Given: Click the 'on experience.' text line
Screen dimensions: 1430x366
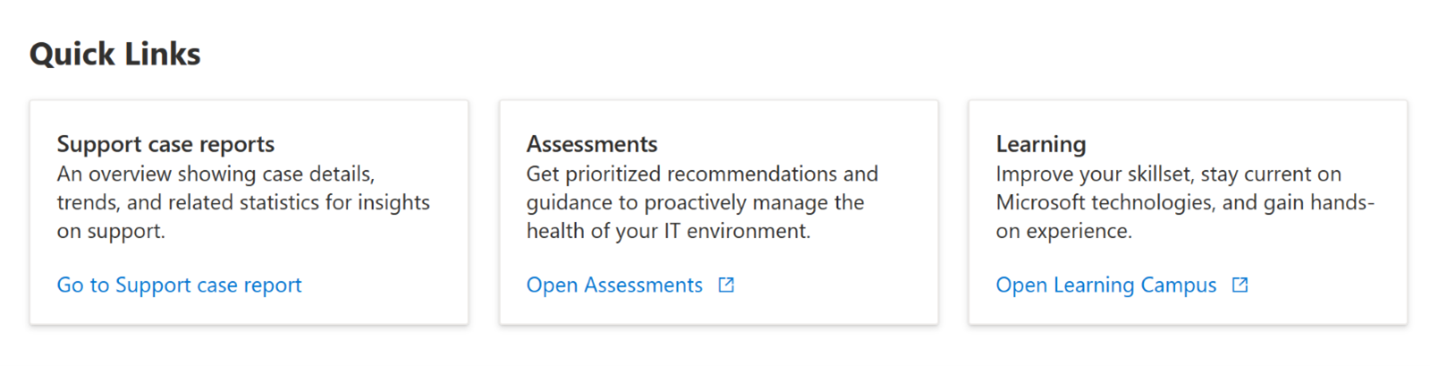Looking at the screenshot, I should tap(1064, 232).
